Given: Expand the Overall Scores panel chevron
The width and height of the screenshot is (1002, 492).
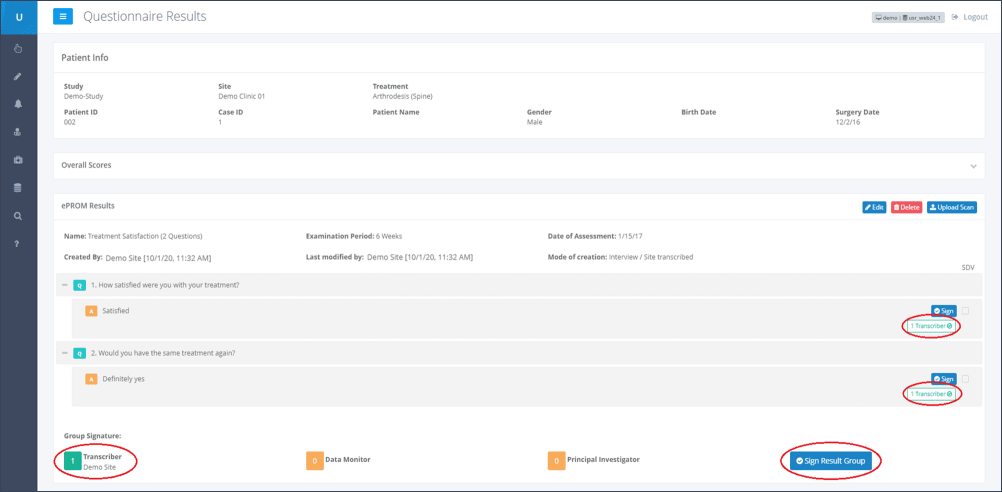Looking at the screenshot, I should click(x=973, y=166).
